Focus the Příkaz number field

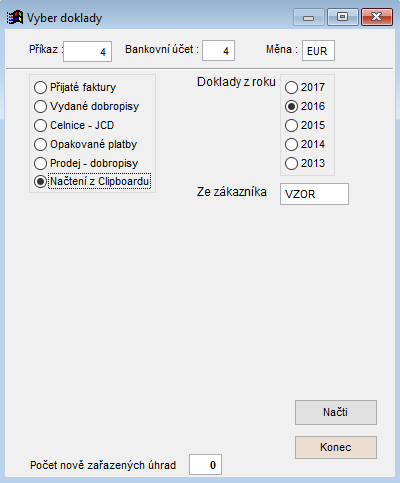pyautogui.click(x=87, y=51)
